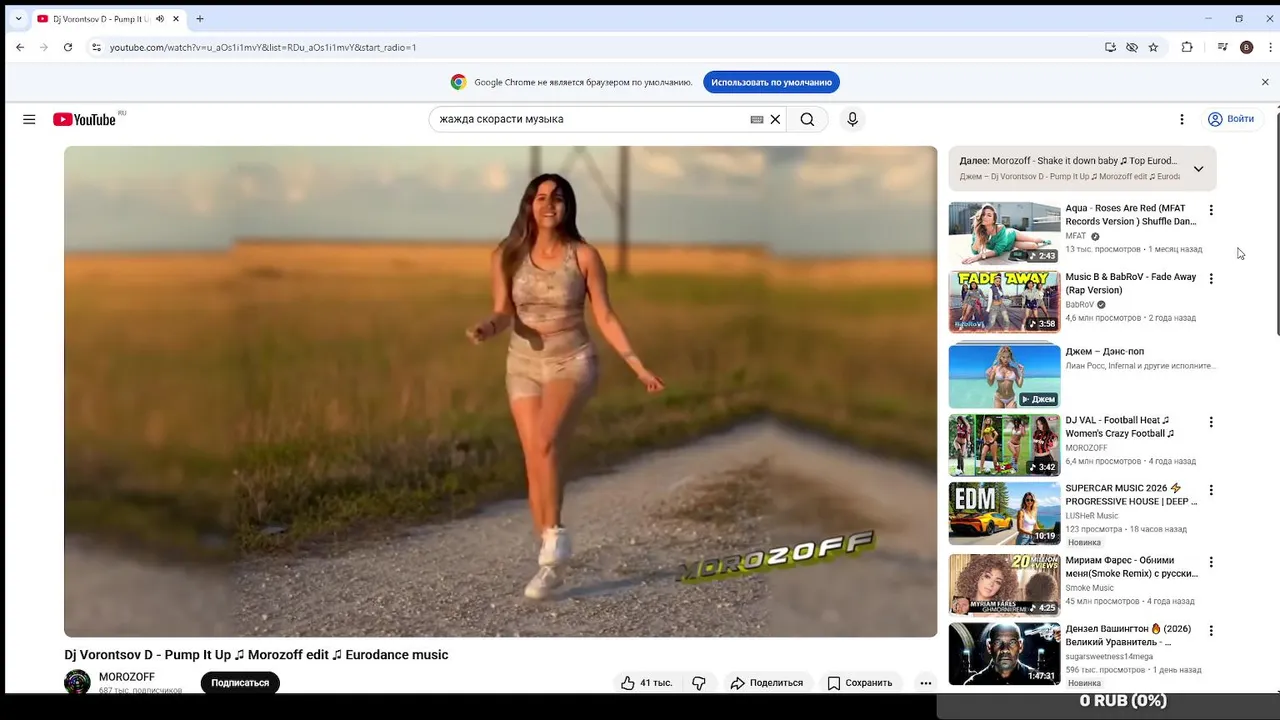Play Aqua Roses Are Red thumbnail

[1004, 233]
